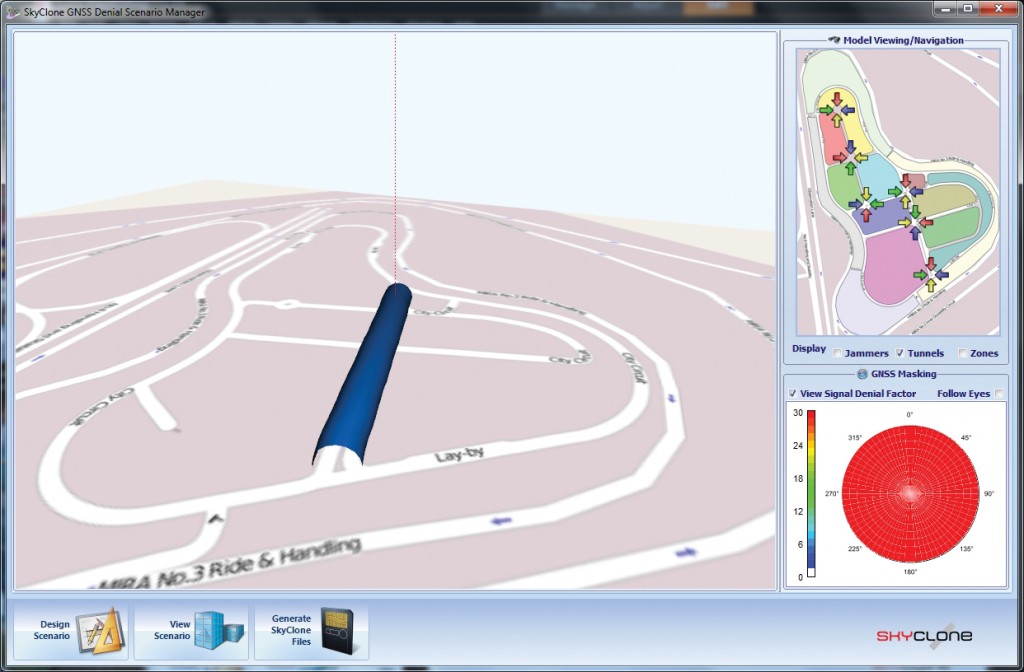Disable the Tunnels display checkbox
This screenshot has height=672, width=1024.
tap(900, 352)
